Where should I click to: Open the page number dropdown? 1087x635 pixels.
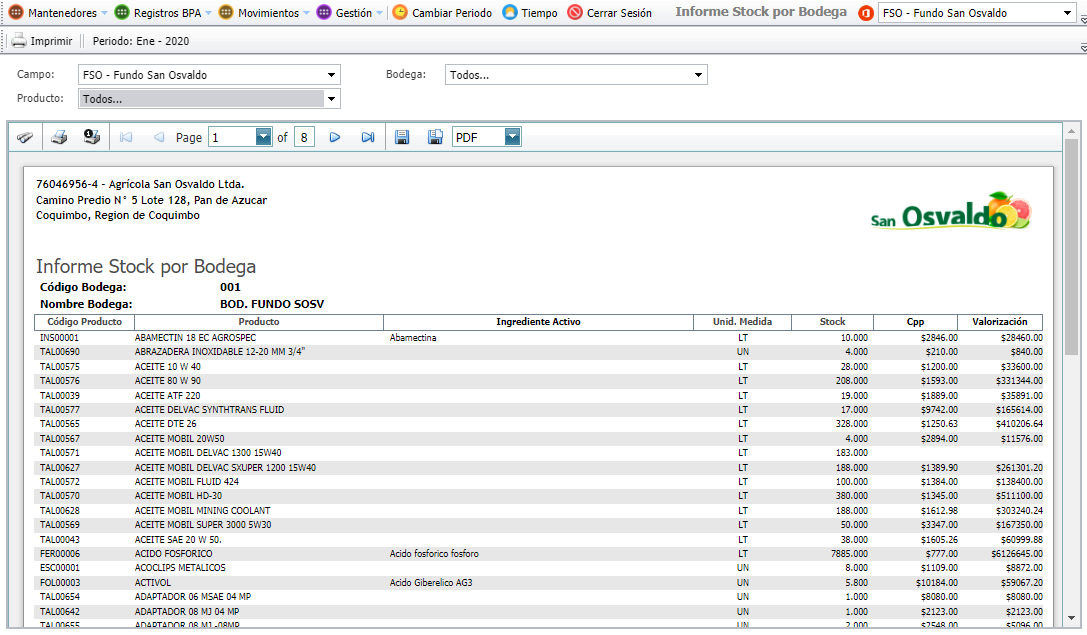tap(263, 137)
